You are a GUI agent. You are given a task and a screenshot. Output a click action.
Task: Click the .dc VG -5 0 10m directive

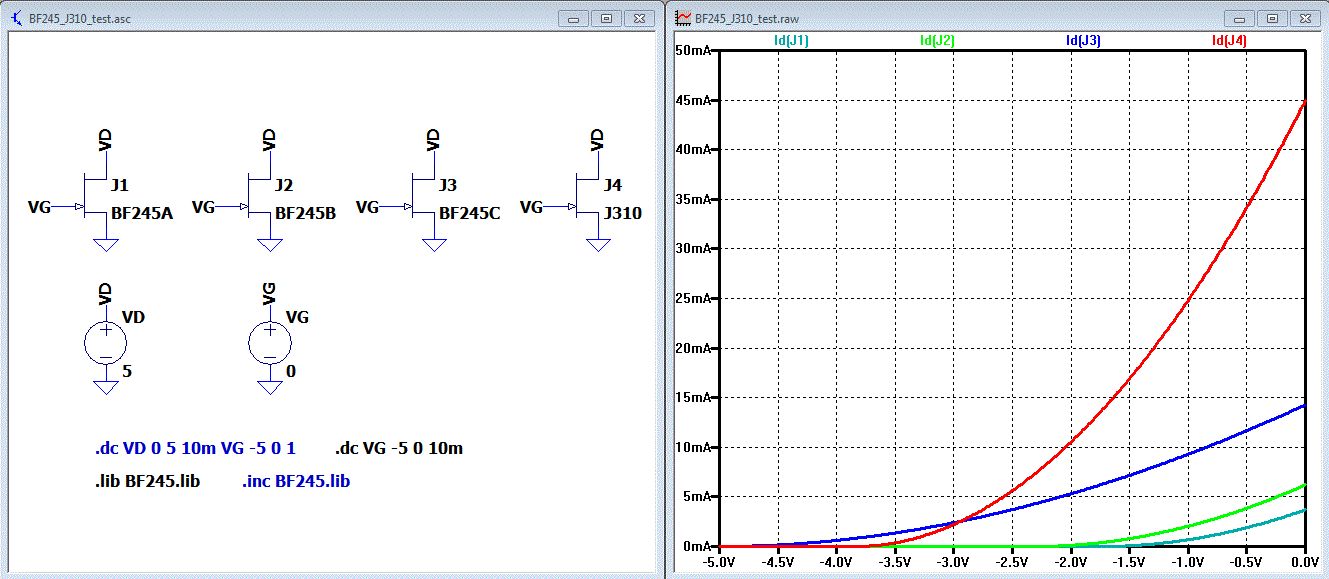[x=399, y=448]
